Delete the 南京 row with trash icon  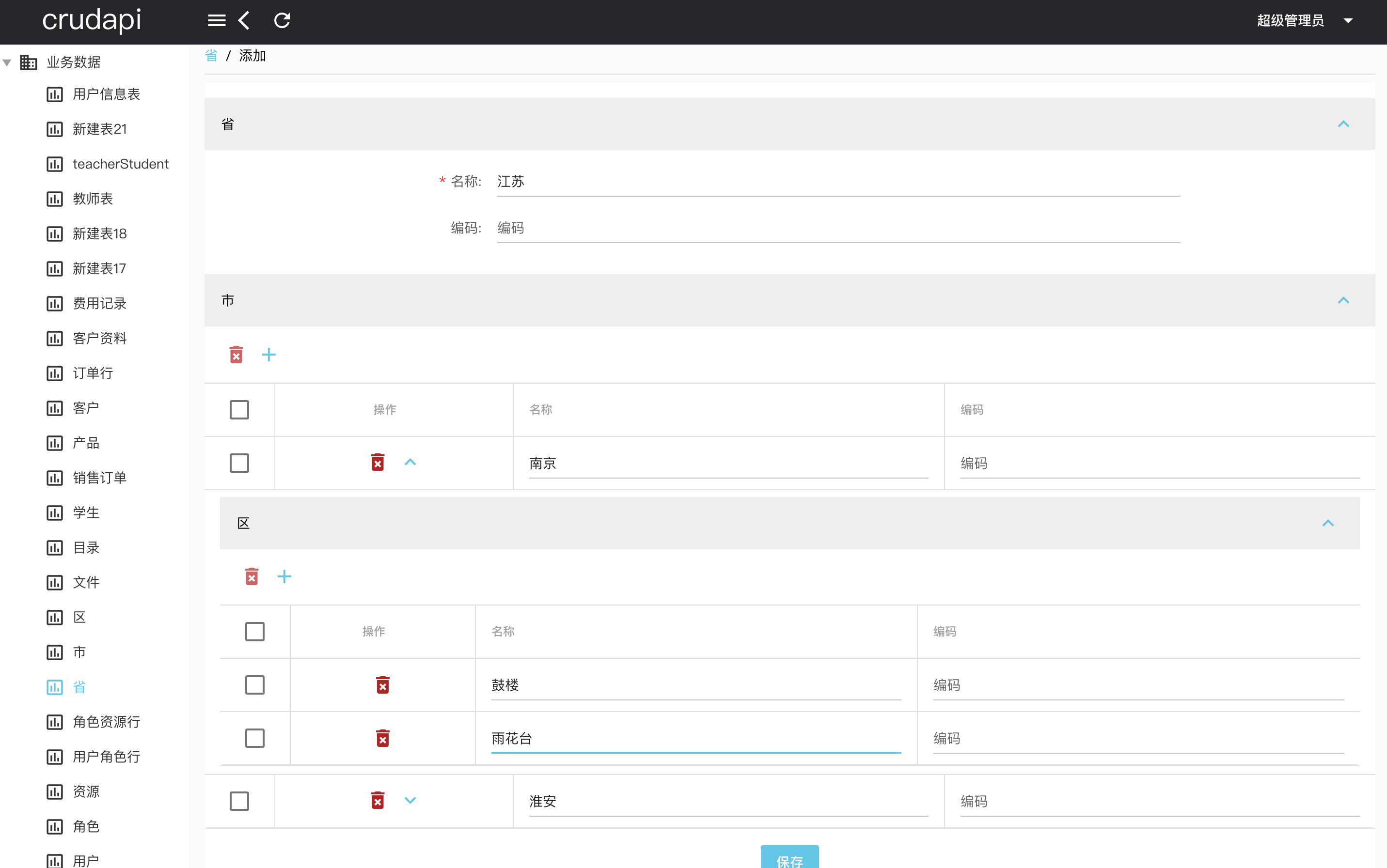click(378, 462)
